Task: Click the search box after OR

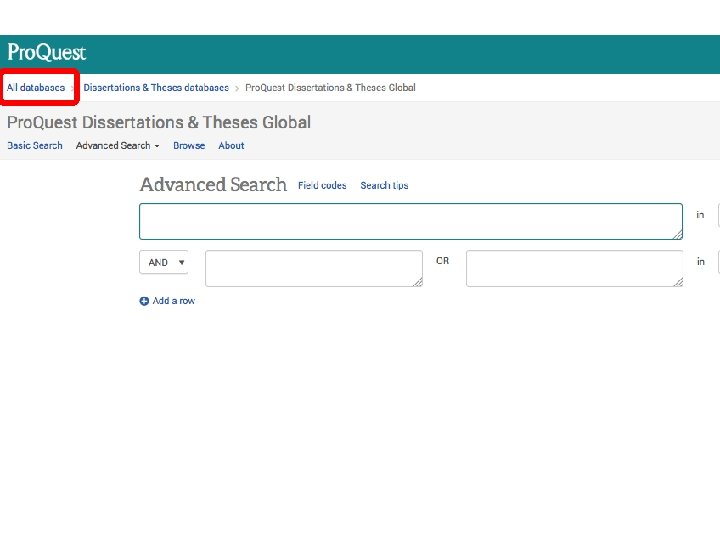Action: (574, 268)
